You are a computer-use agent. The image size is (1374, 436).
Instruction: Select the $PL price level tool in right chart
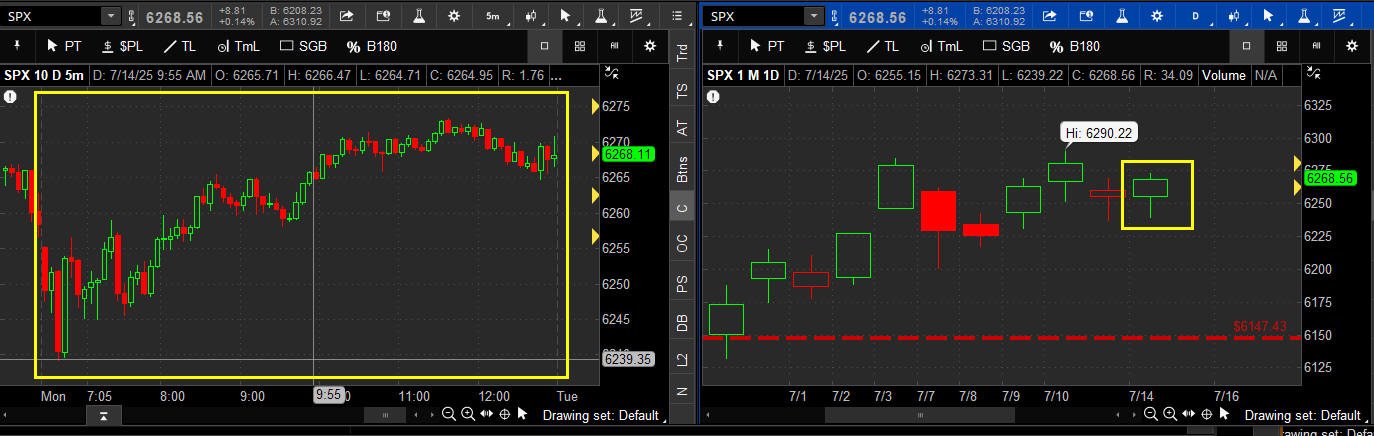click(823, 46)
